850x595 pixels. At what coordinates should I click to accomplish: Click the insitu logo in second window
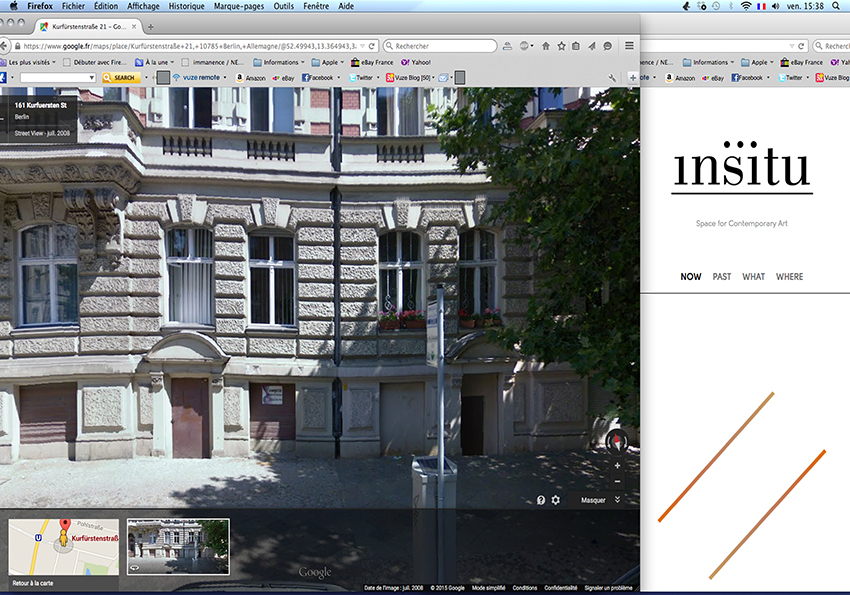pos(742,166)
